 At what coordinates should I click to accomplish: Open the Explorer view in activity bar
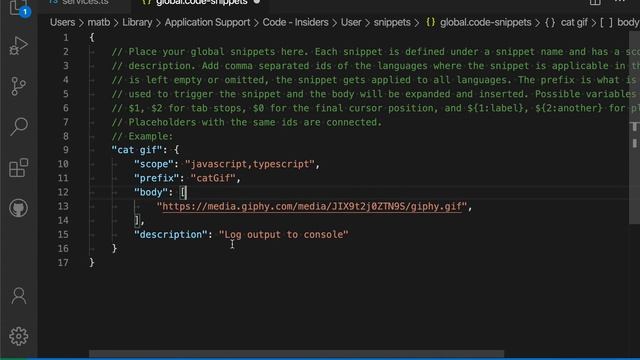click(x=18, y=7)
